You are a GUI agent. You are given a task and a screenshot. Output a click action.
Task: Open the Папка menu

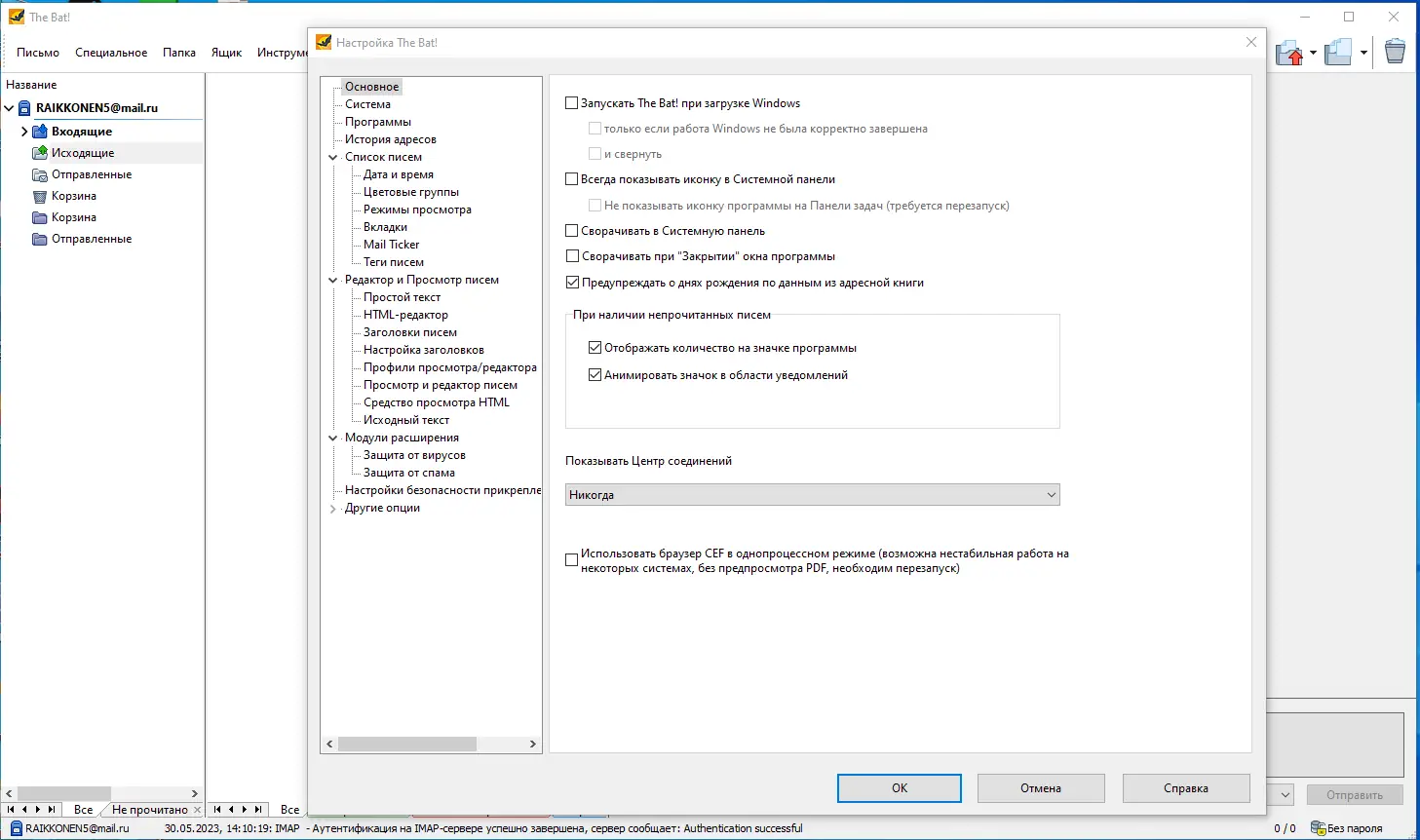(x=179, y=53)
